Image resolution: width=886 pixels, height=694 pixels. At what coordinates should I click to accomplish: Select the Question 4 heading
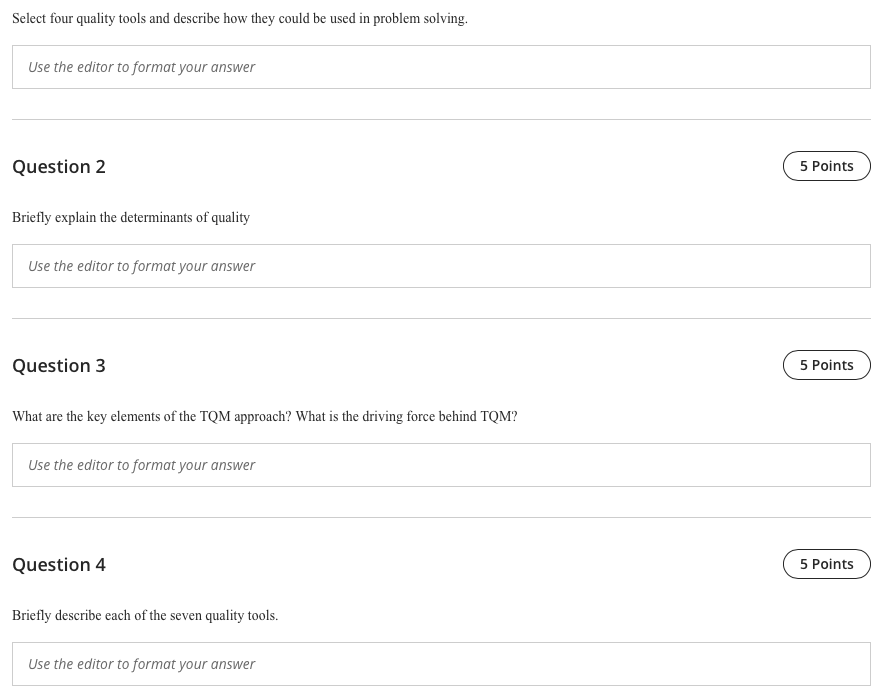(x=59, y=564)
